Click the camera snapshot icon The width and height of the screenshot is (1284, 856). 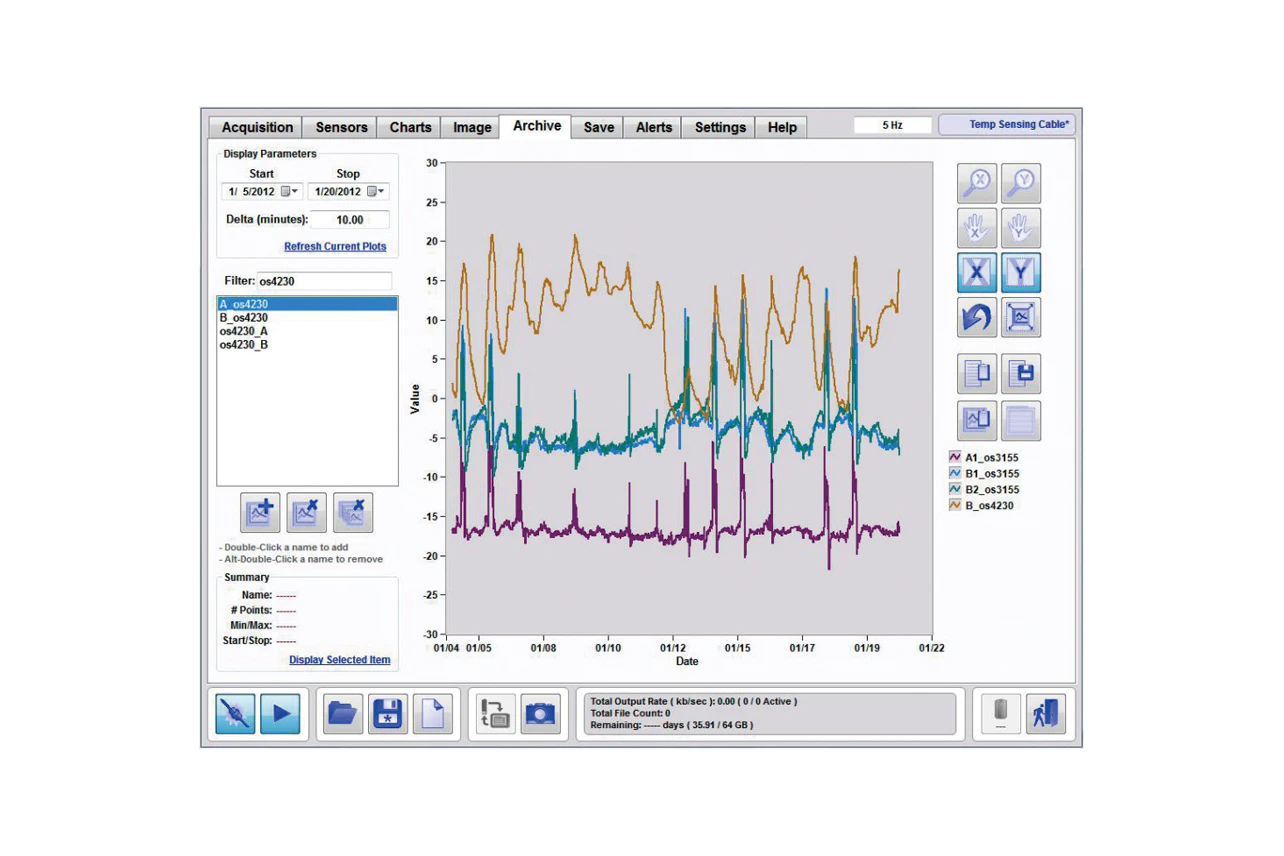click(540, 714)
